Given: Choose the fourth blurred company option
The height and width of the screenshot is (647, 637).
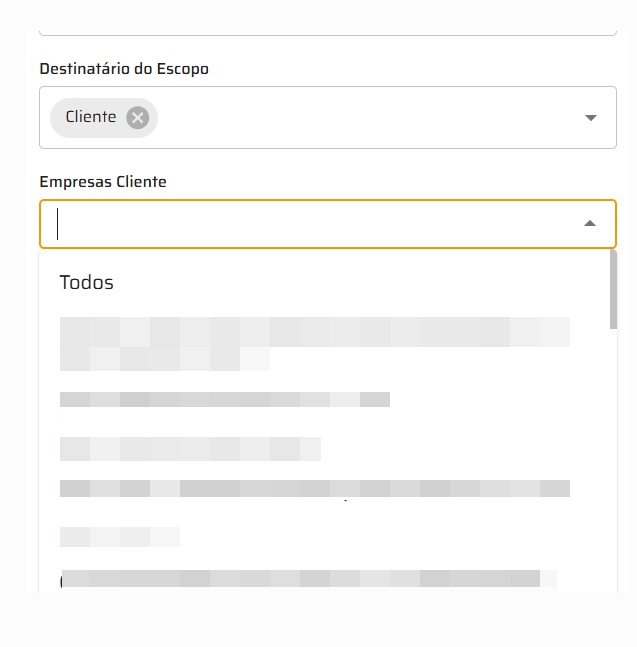Looking at the screenshot, I should click(x=314, y=489).
